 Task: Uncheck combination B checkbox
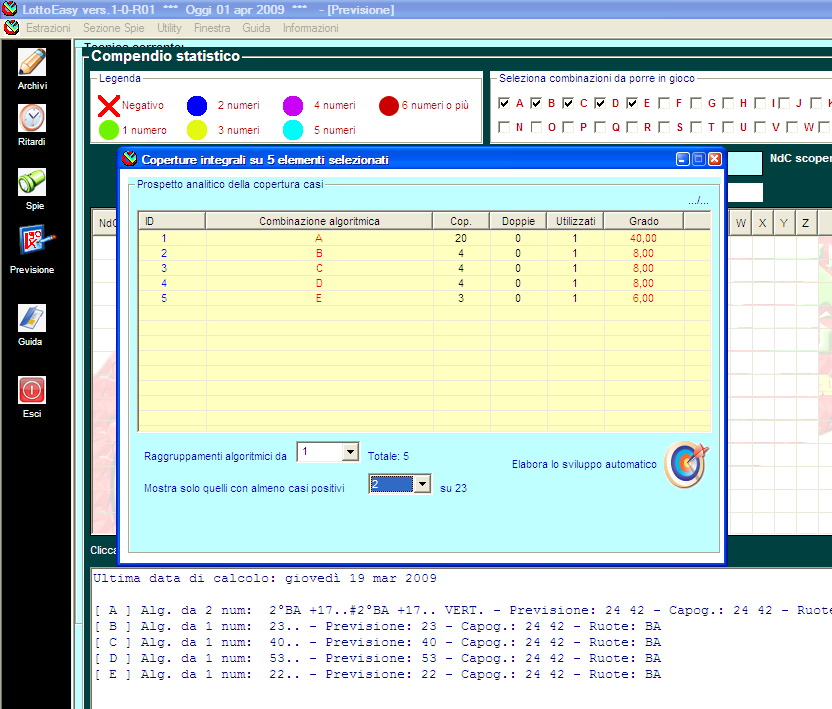[536, 103]
